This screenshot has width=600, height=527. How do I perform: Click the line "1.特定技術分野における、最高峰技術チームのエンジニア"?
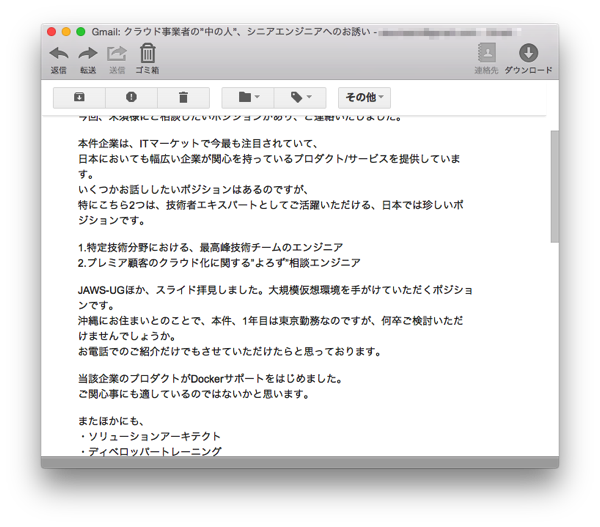[x=210, y=248]
